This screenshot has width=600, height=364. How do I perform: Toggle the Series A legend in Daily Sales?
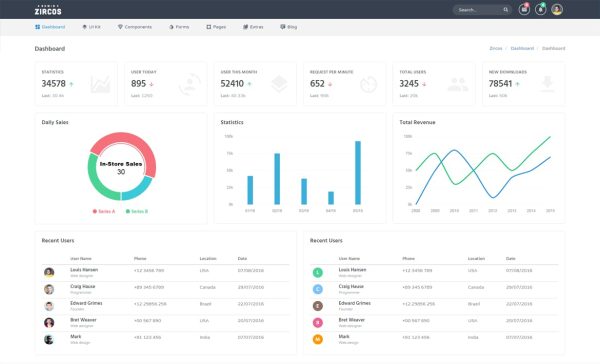tap(104, 211)
